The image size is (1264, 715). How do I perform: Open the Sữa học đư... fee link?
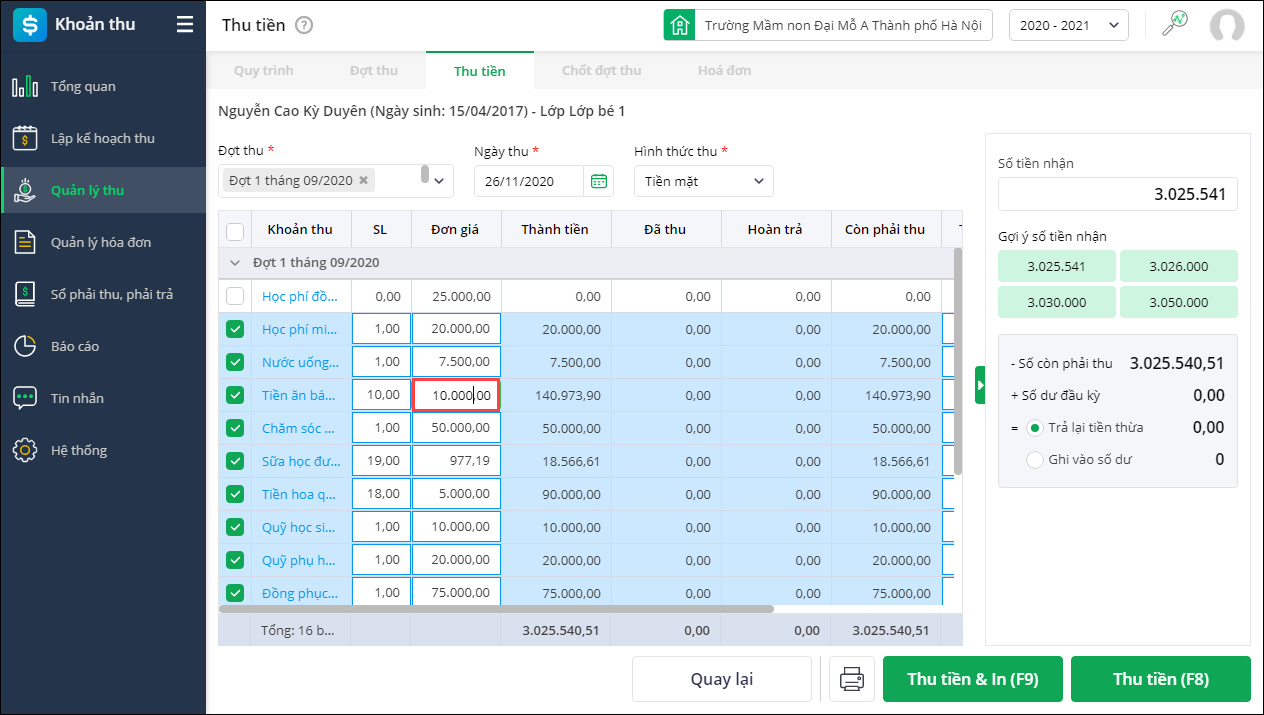coord(301,461)
